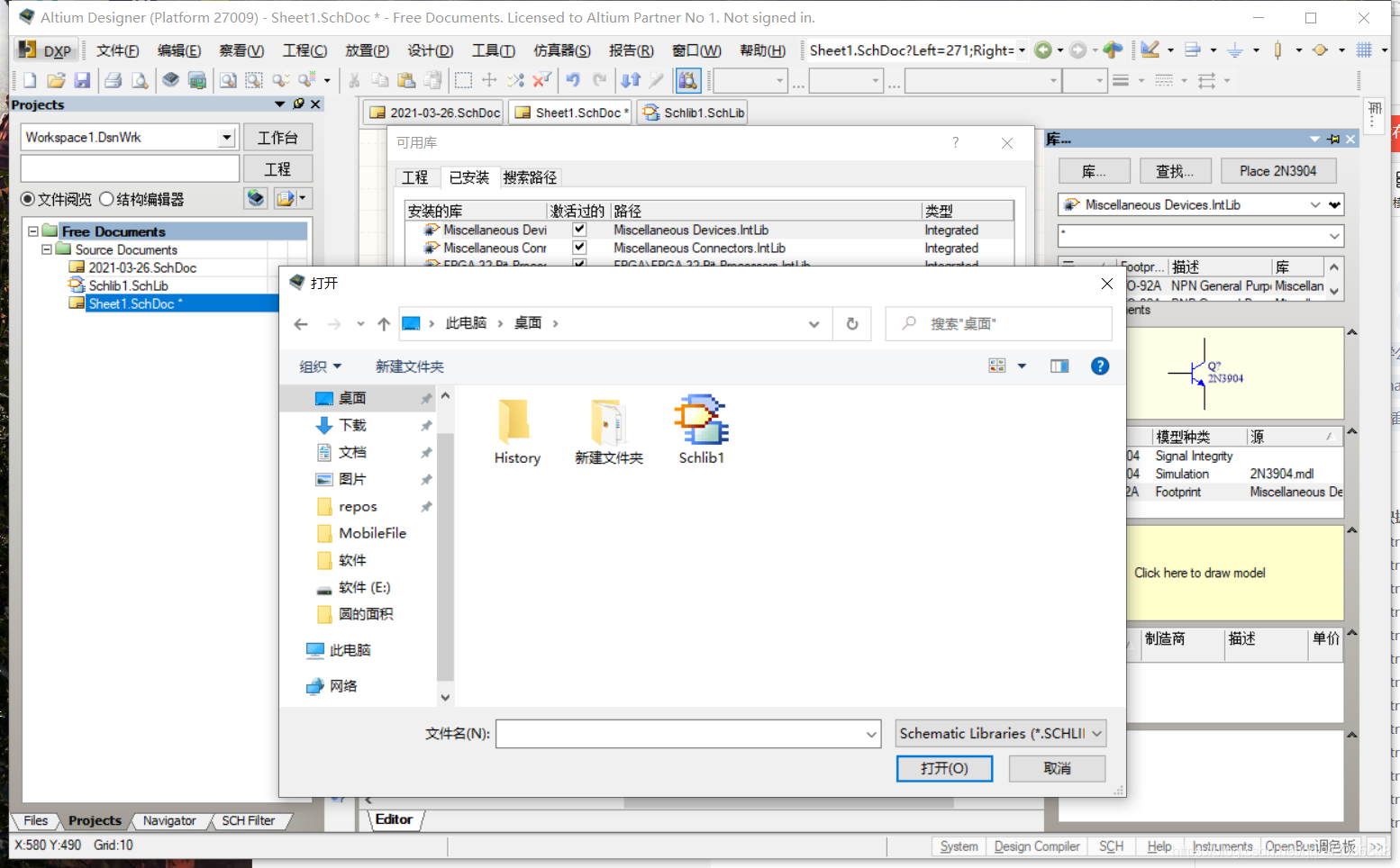Click the grids icon in toolbar
1400x868 pixels.
(1365, 50)
